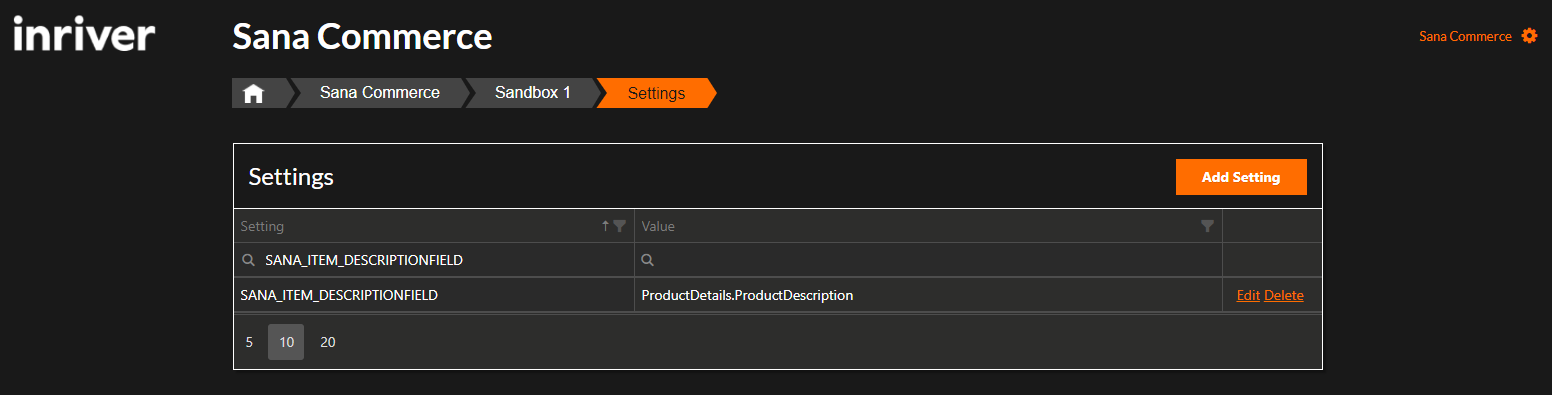The height and width of the screenshot is (395, 1552).
Task: Select the Settings breadcrumb
Action: pyautogui.click(x=656, y=93)
